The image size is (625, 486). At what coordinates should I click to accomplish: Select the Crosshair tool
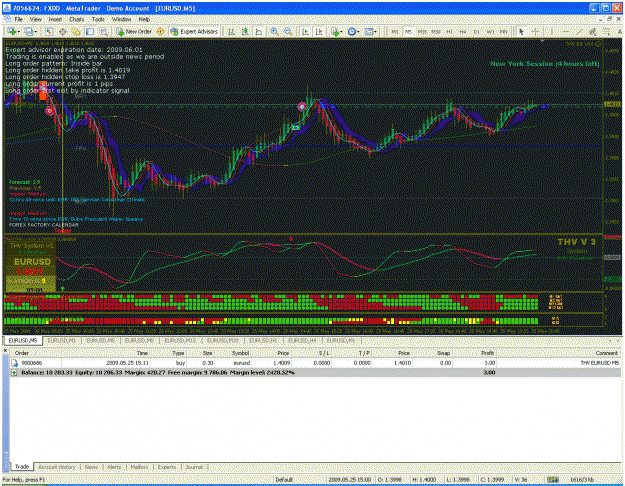point(536,31)
